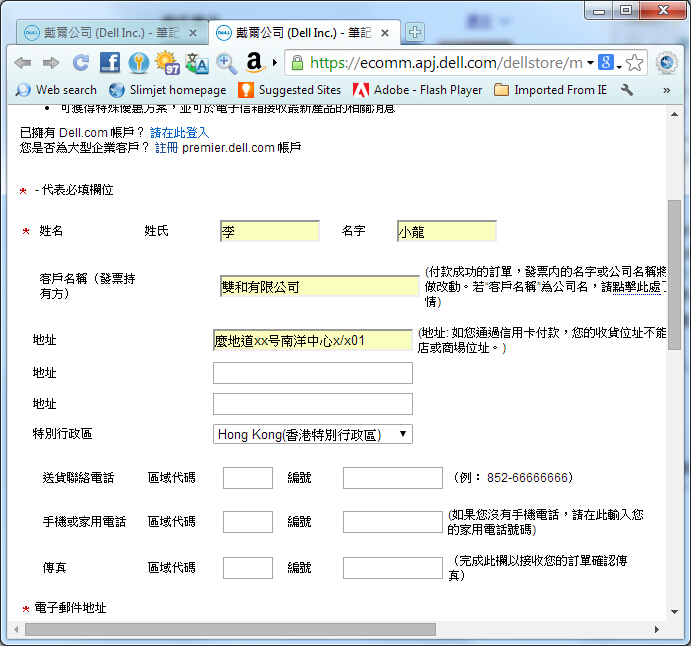Open the search engine selector dropdown arrow

pos(619,67)
